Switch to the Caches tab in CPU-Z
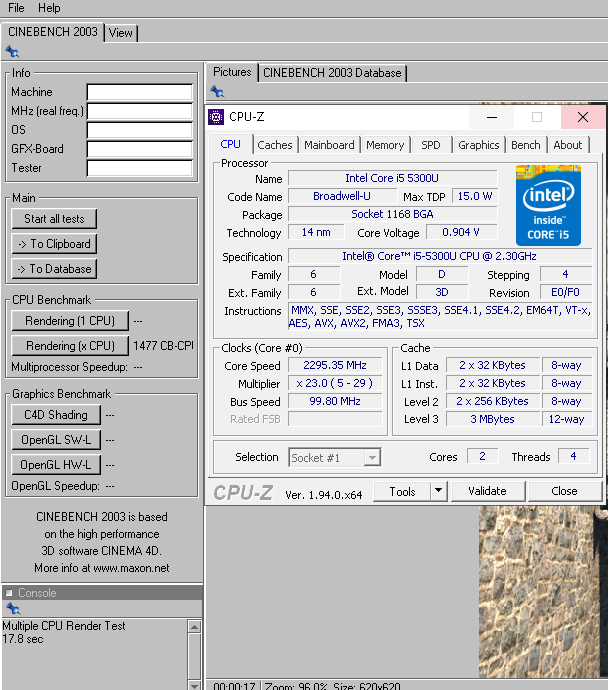This screenshot has height=690, width=608. (x=275, y=145)
